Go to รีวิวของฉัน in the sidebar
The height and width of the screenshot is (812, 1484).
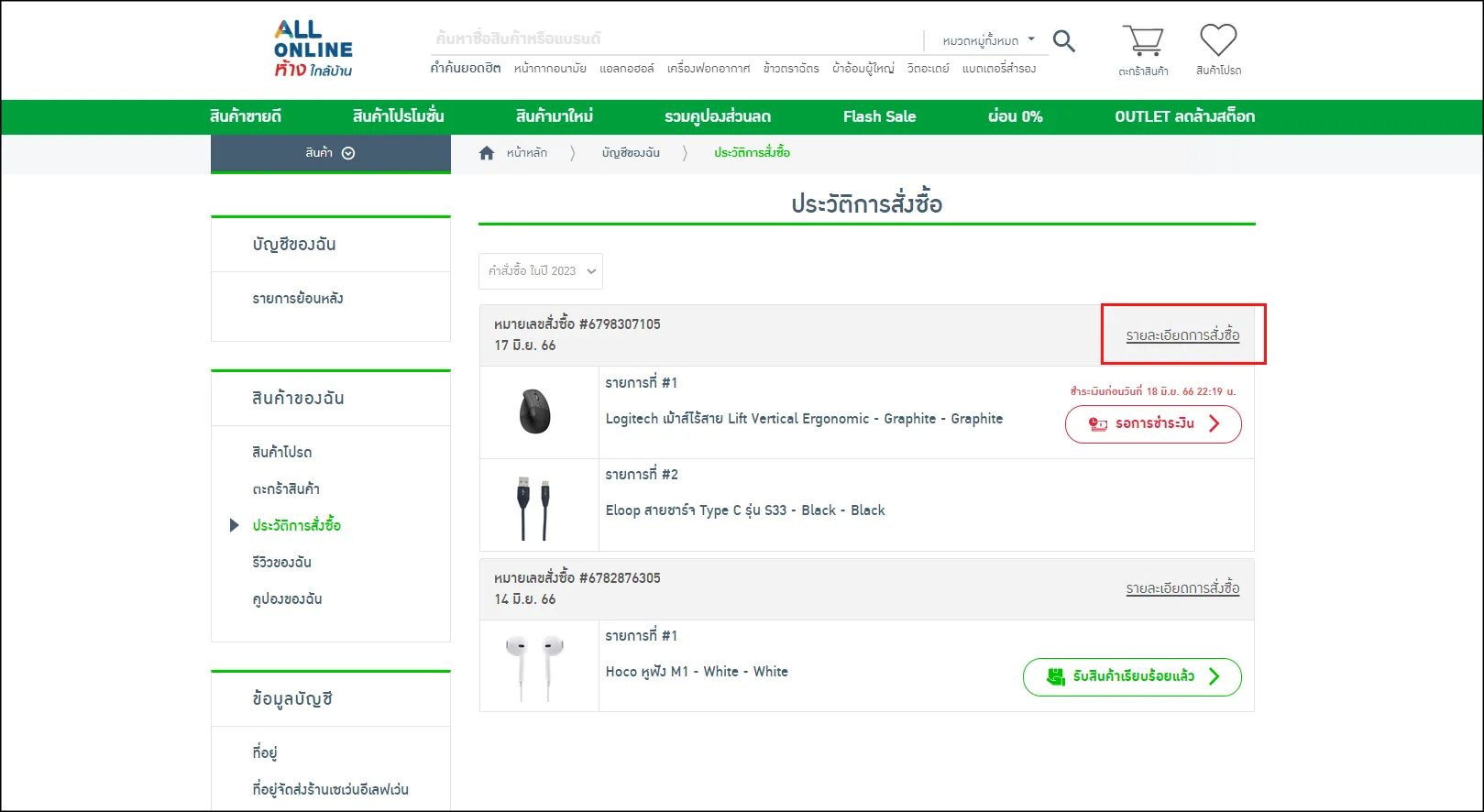point(282,562)
